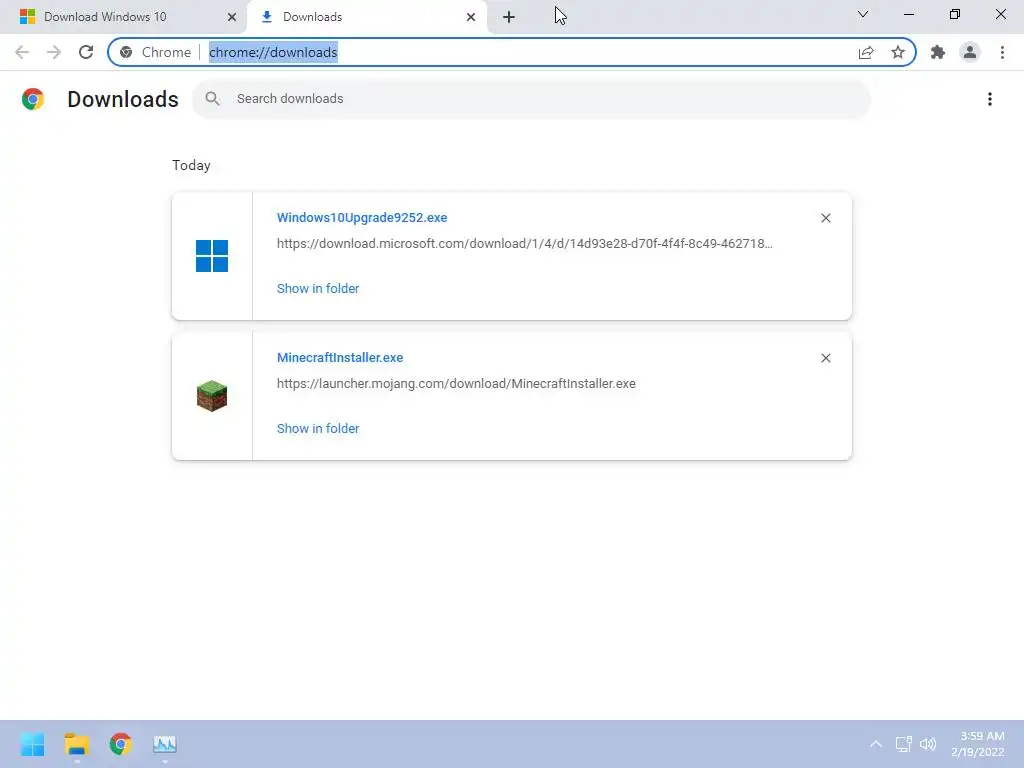
Task: Click the network icon in system tray
Action: coord(903,744)
